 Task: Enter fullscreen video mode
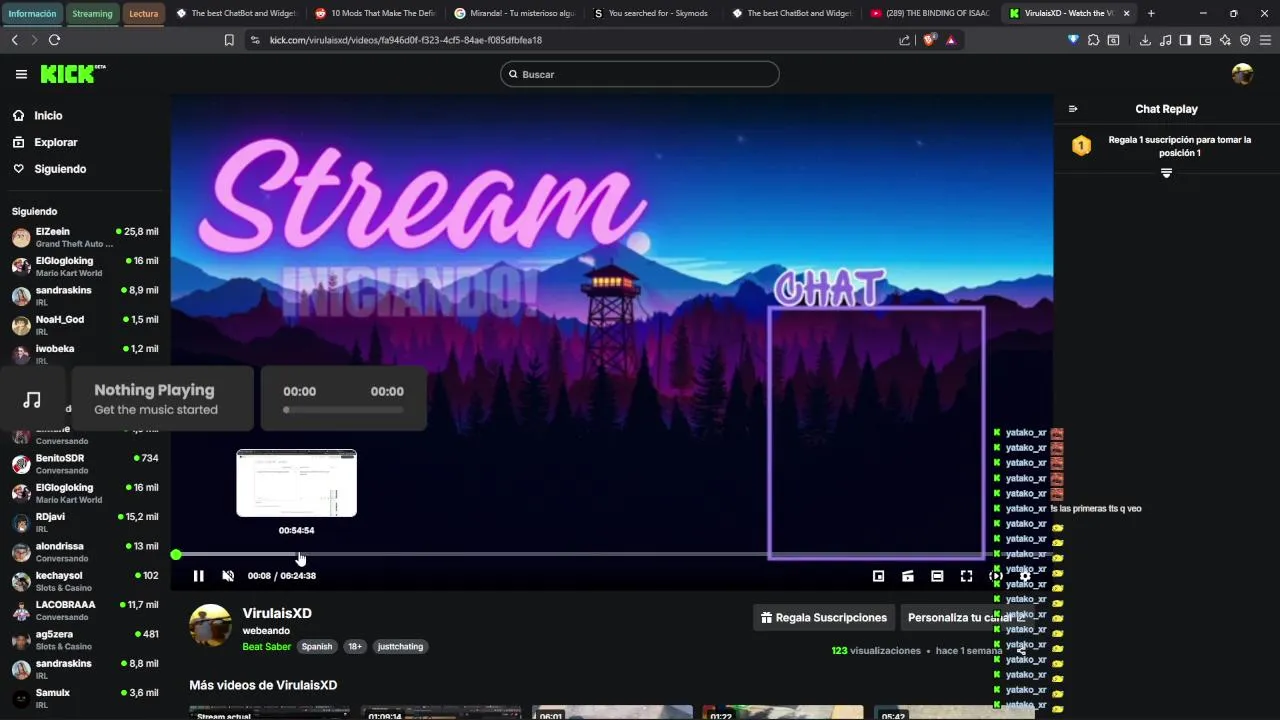tap(966, 576)
